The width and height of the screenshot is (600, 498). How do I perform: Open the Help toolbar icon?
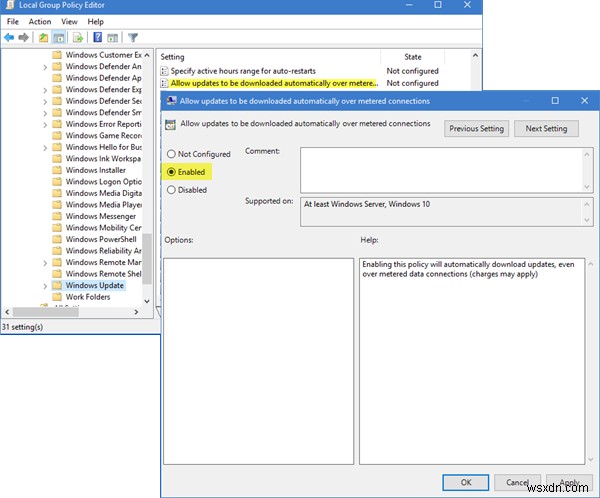pyautogui.click(x=98, y=37)
